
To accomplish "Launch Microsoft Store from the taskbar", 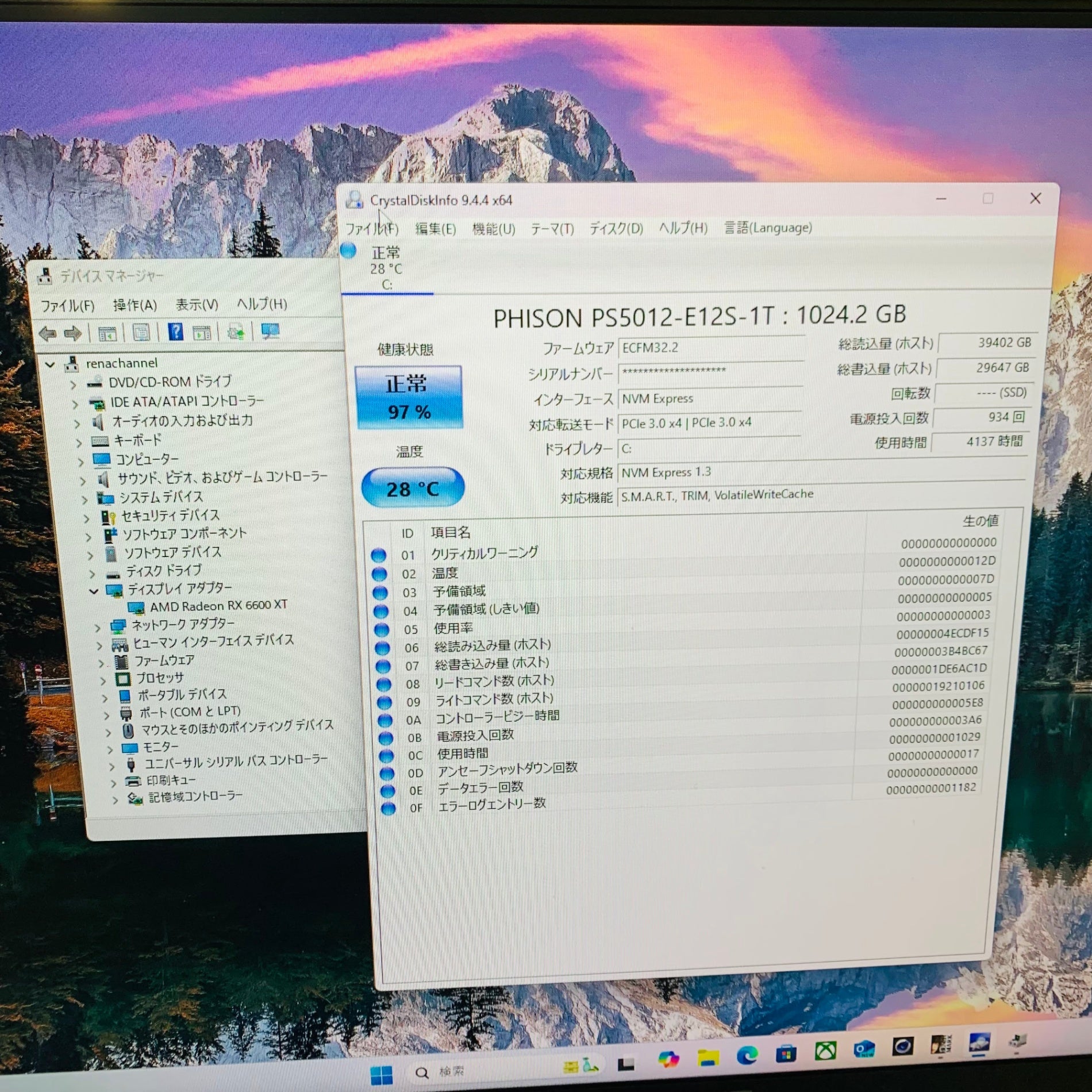I will click(786, 1053).
